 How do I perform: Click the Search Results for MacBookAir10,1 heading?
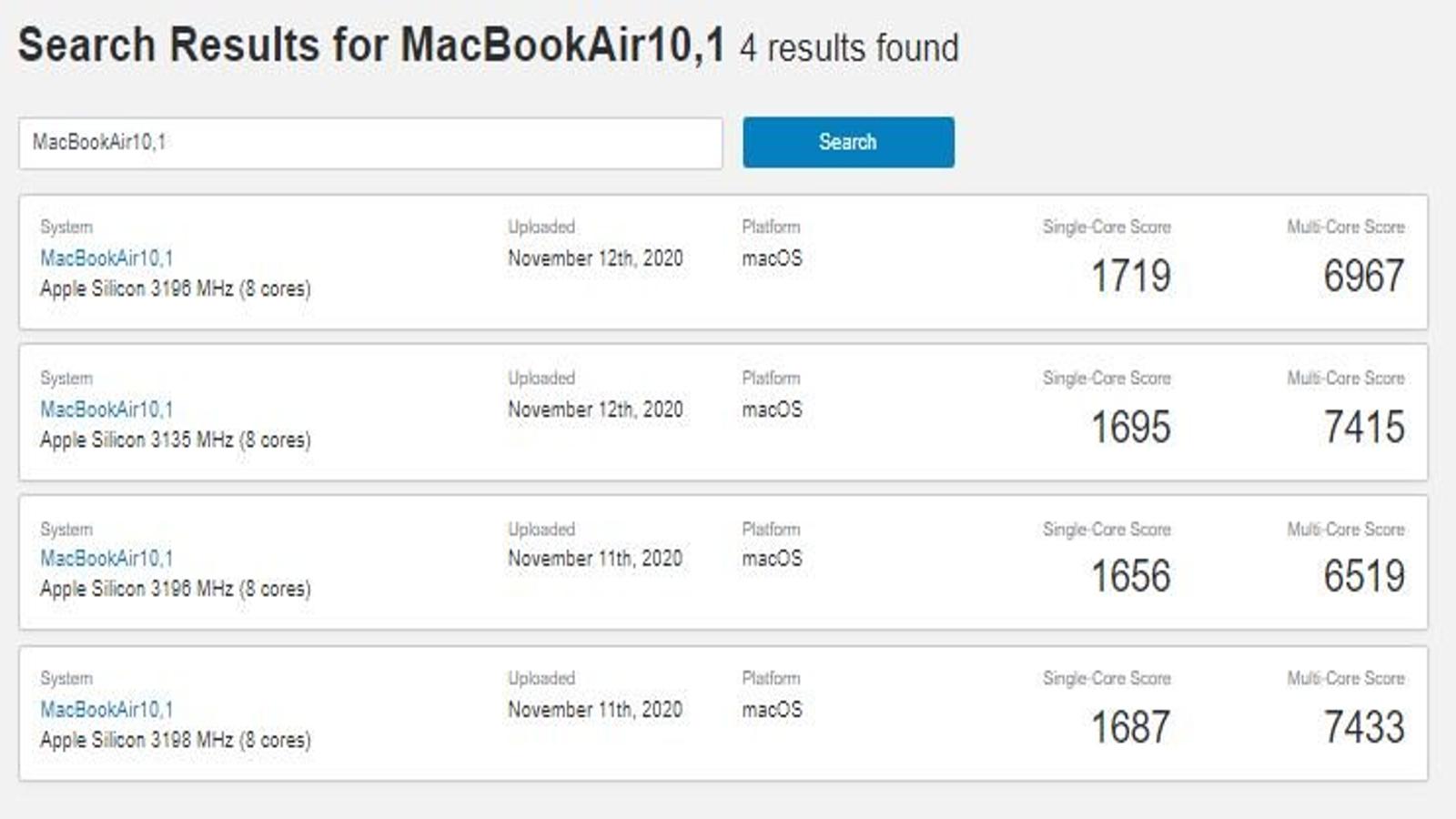pyautogui.click(x=372, y=45)
